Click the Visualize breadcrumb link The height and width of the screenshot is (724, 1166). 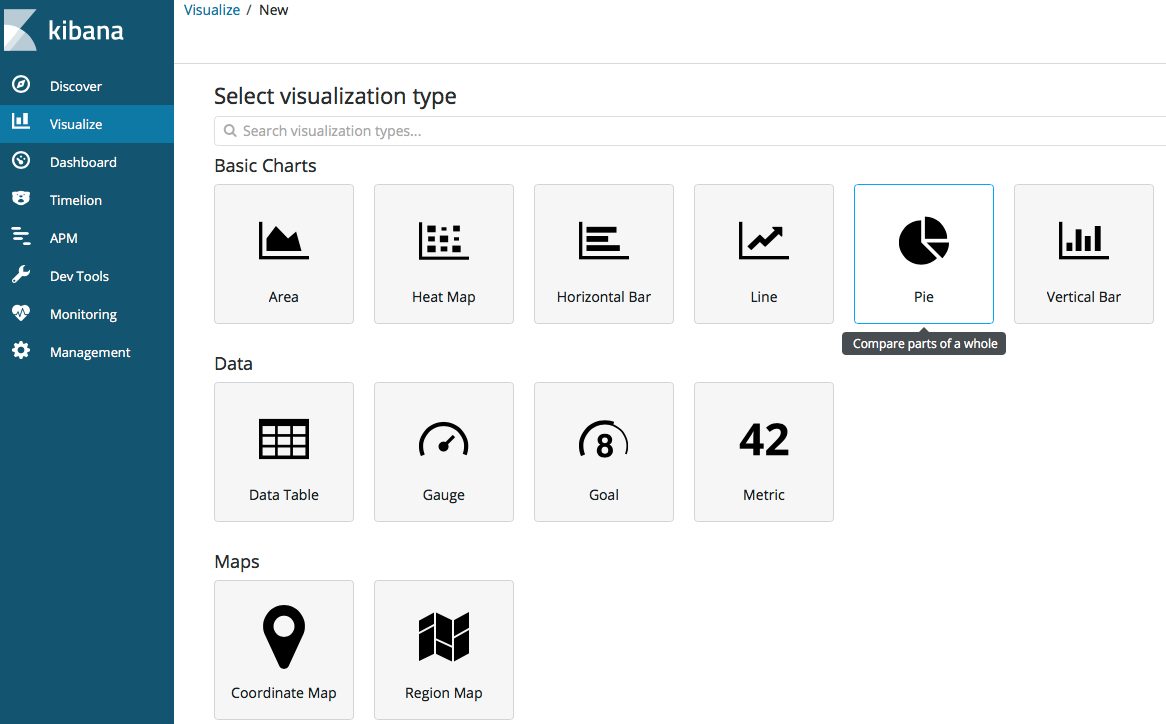[x=212, y=10]
